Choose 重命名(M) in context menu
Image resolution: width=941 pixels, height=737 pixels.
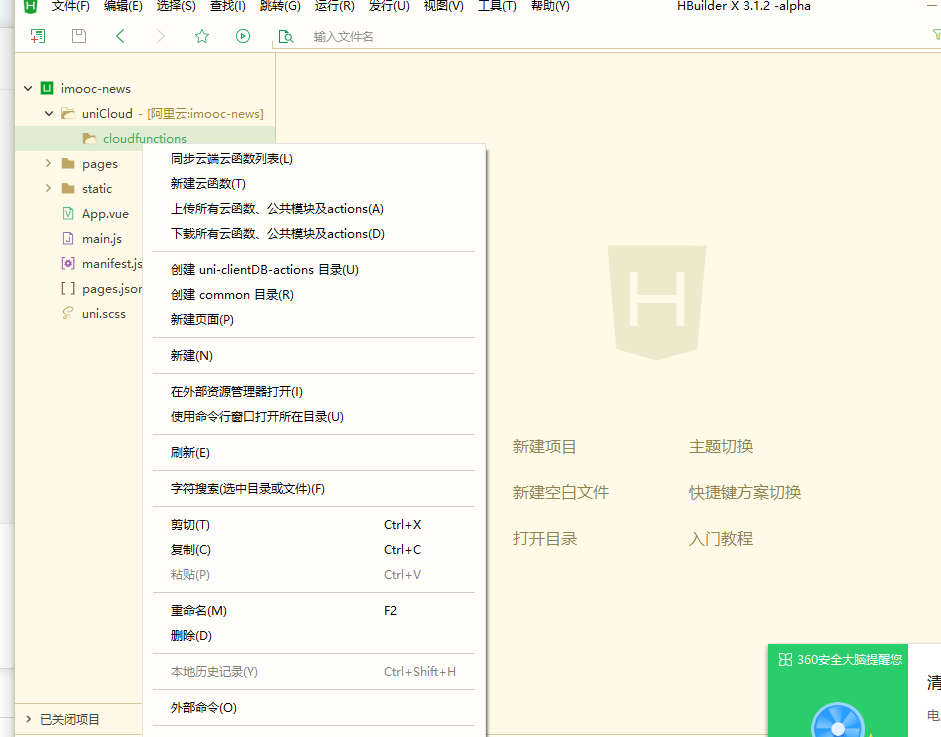[x=314, y=610]
